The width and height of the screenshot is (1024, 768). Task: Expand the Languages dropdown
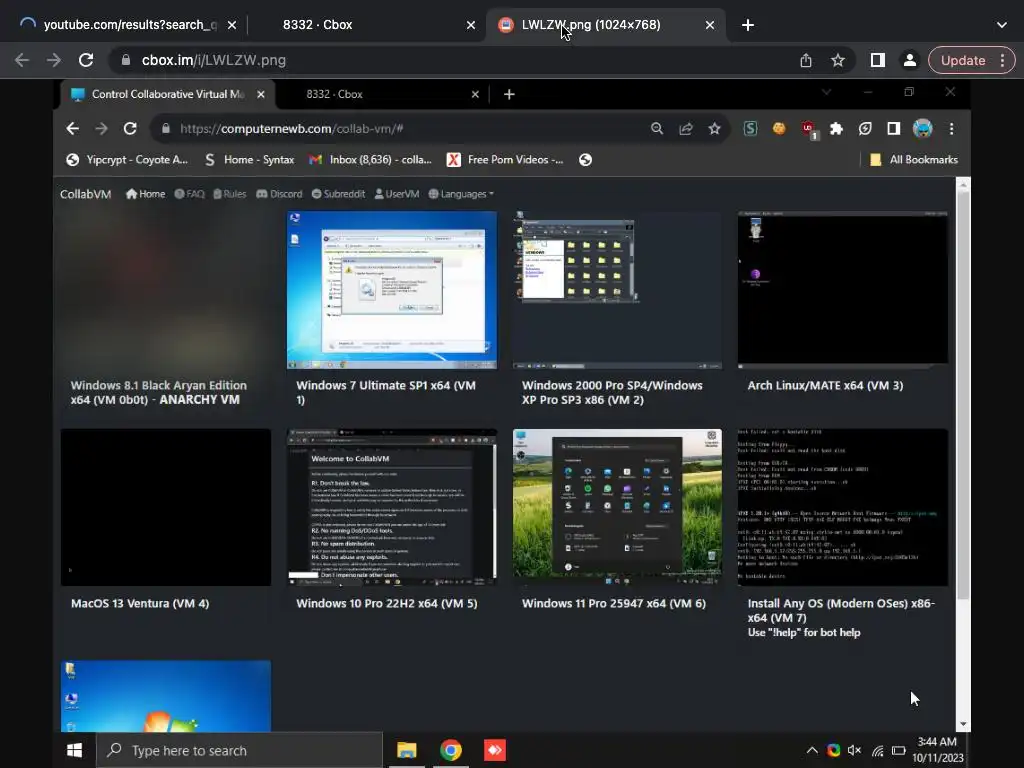pyautogui.click(x=461, y=194)
